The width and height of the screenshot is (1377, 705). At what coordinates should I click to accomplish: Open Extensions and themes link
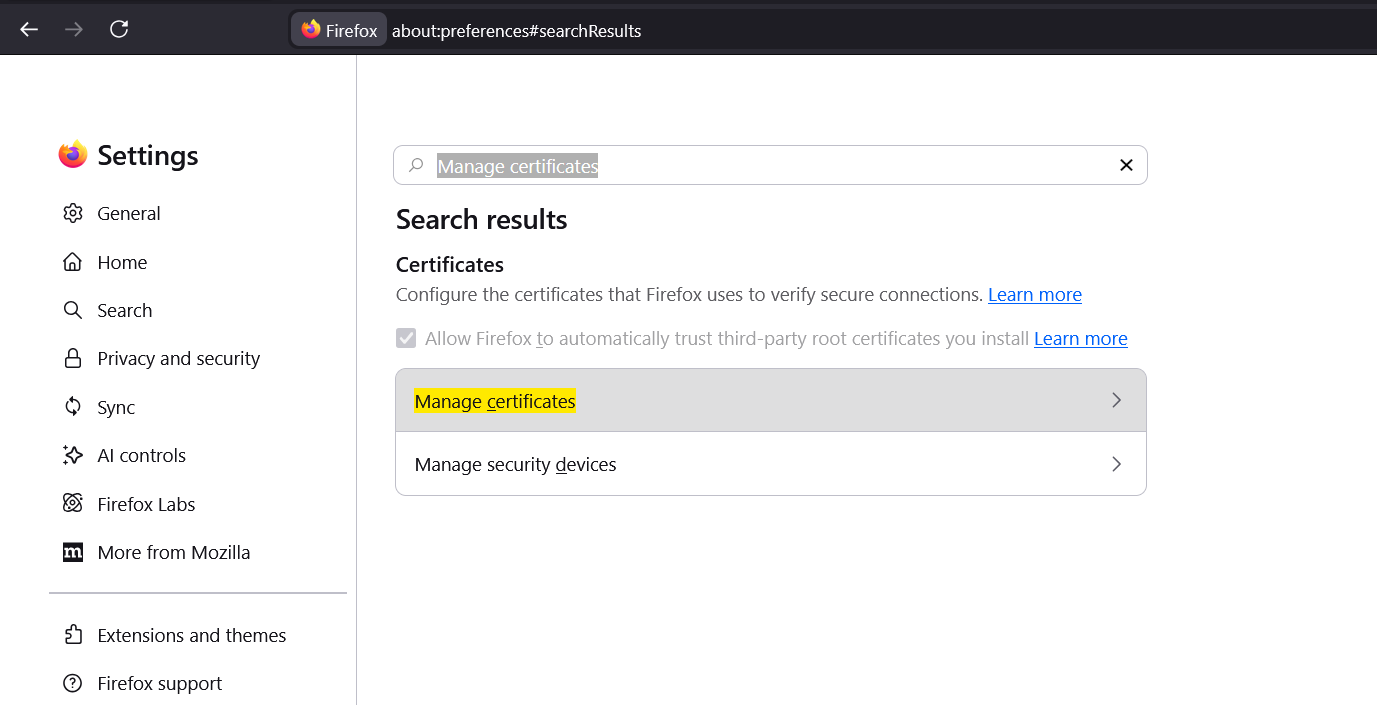pos(192,635)
